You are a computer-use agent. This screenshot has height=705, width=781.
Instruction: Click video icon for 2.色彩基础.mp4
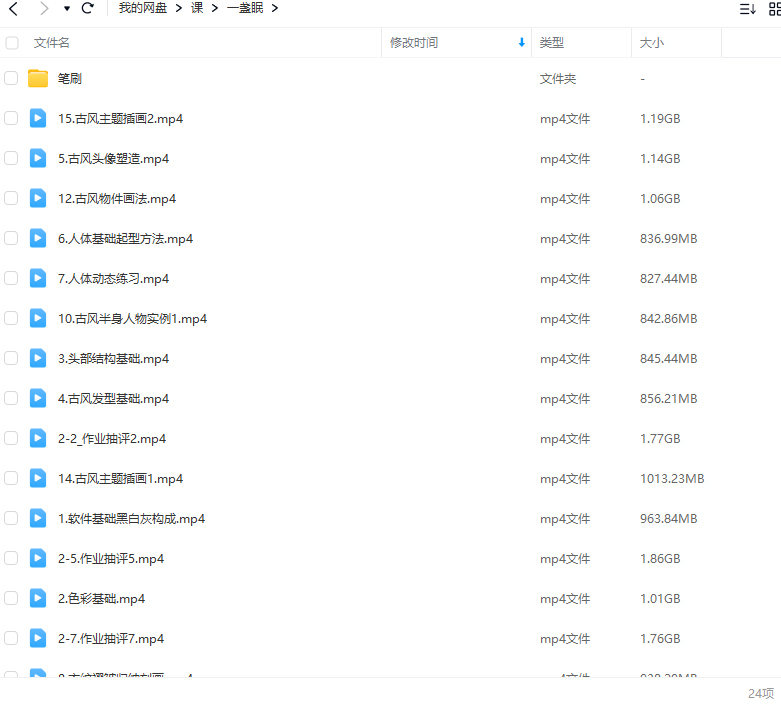pyautogui.click(x=38, y=599)
